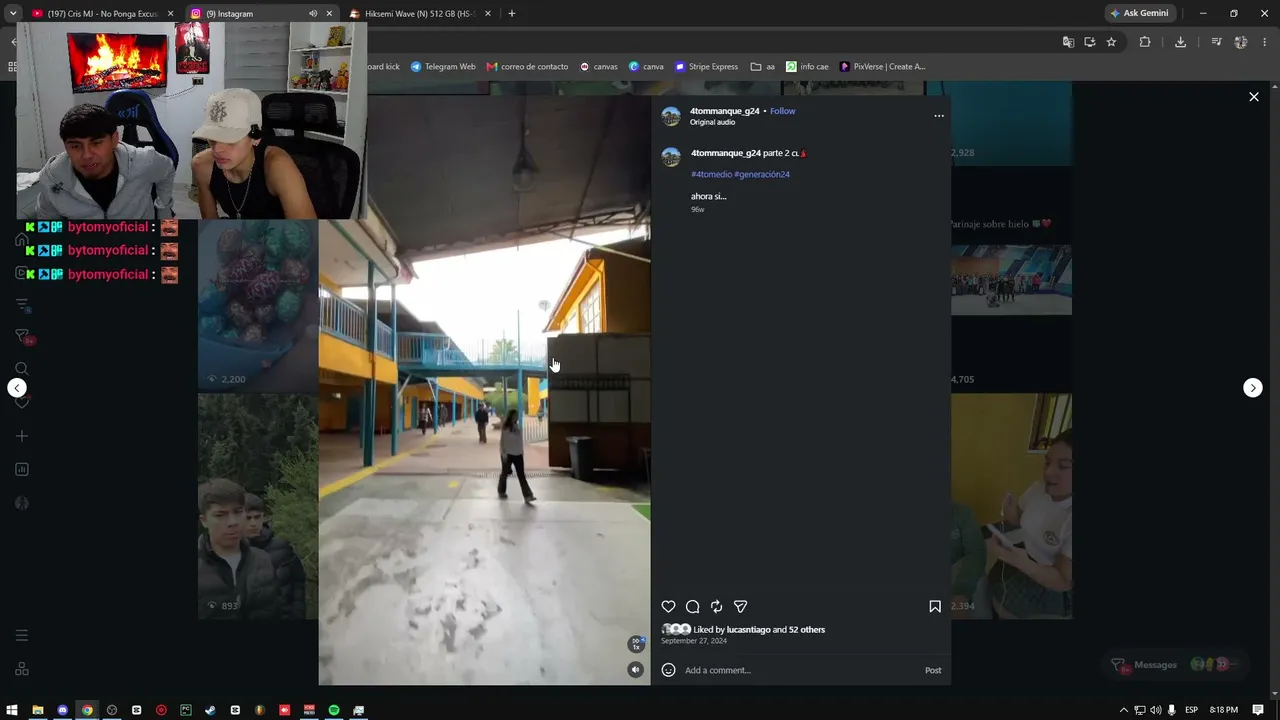This screenshot has height=720, width=1280.
Task: Open Spotify from the taskbar
Action: [x=334, y=710]
